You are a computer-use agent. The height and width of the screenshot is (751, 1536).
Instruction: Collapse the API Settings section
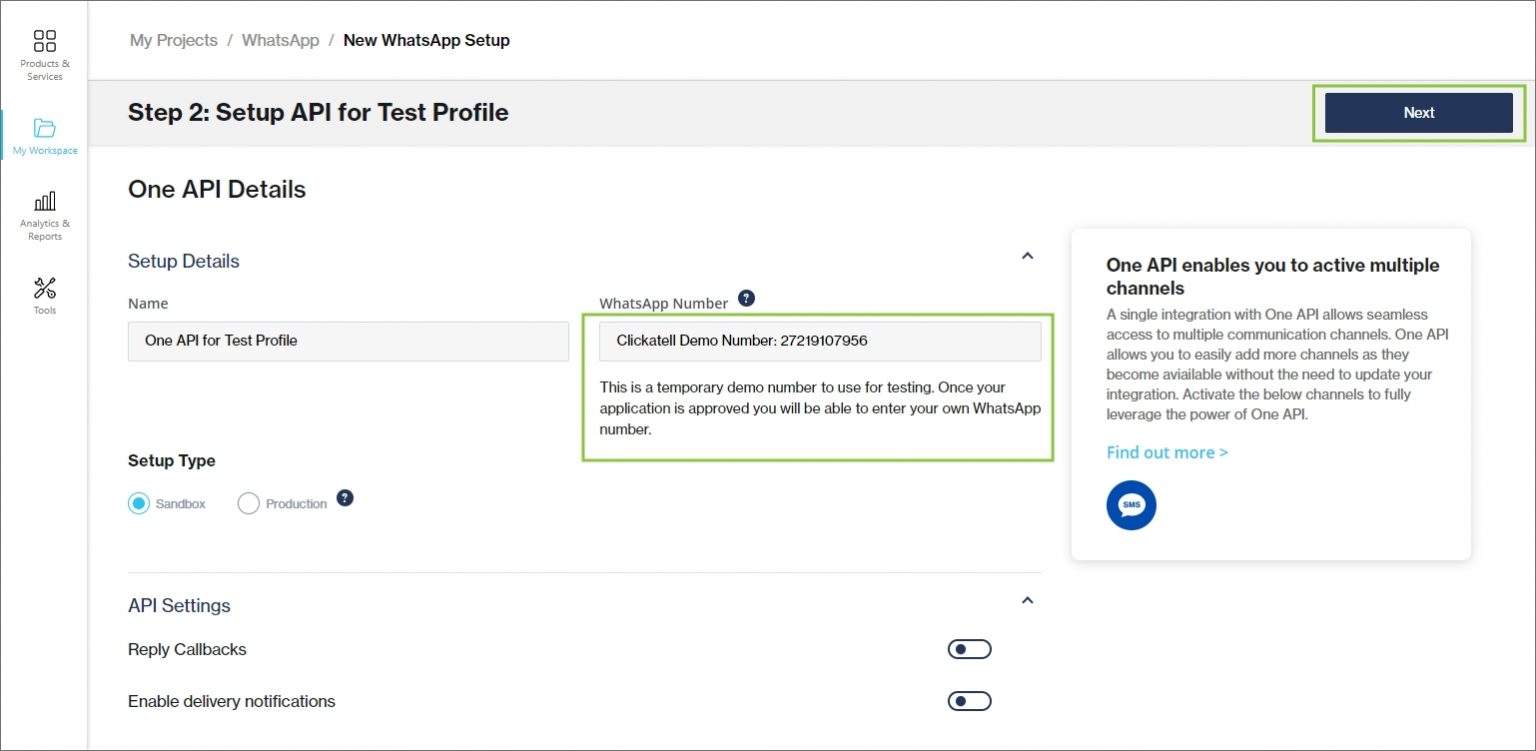[1028, 600]
